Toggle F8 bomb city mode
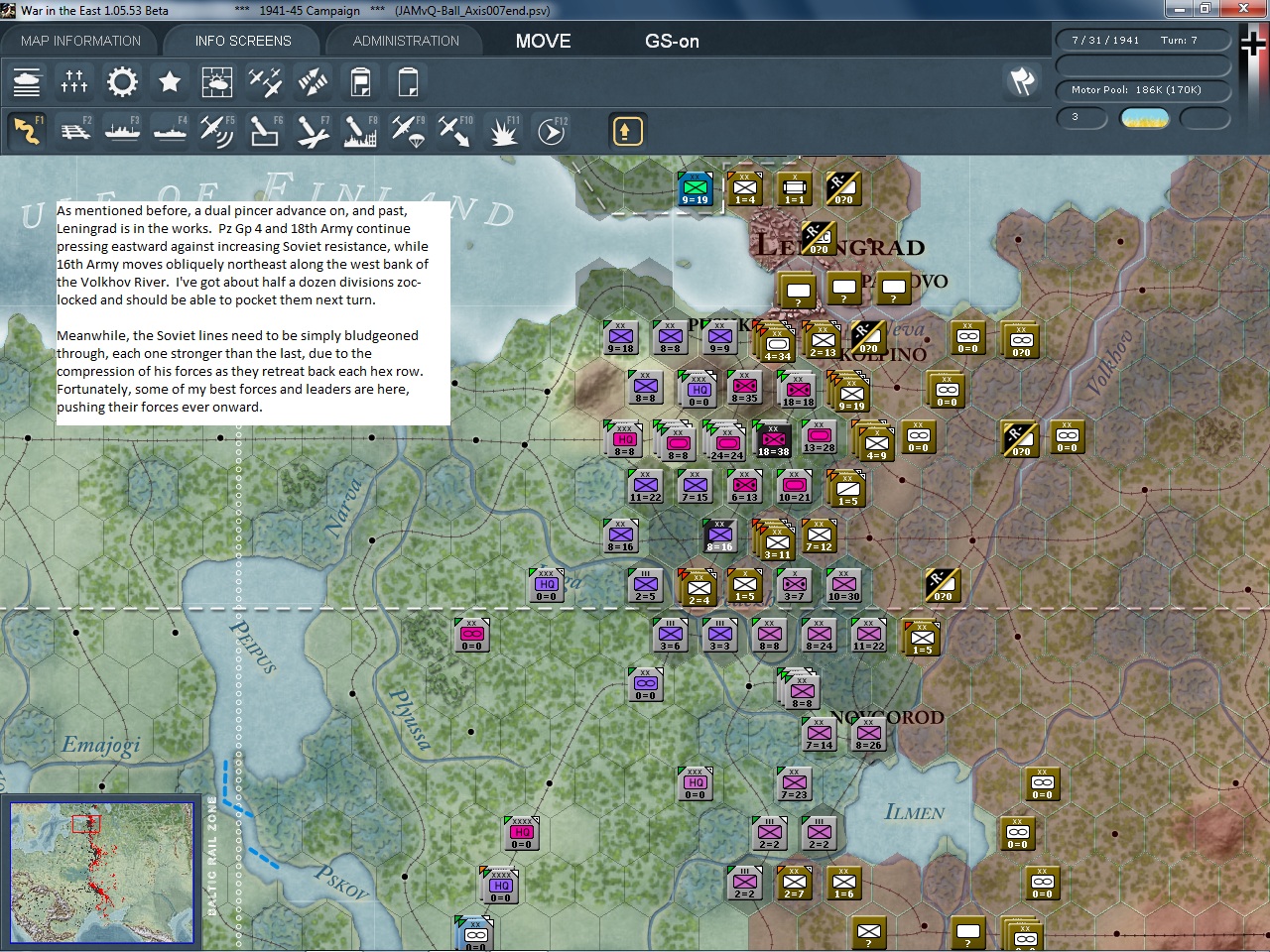 coord(360,131)
